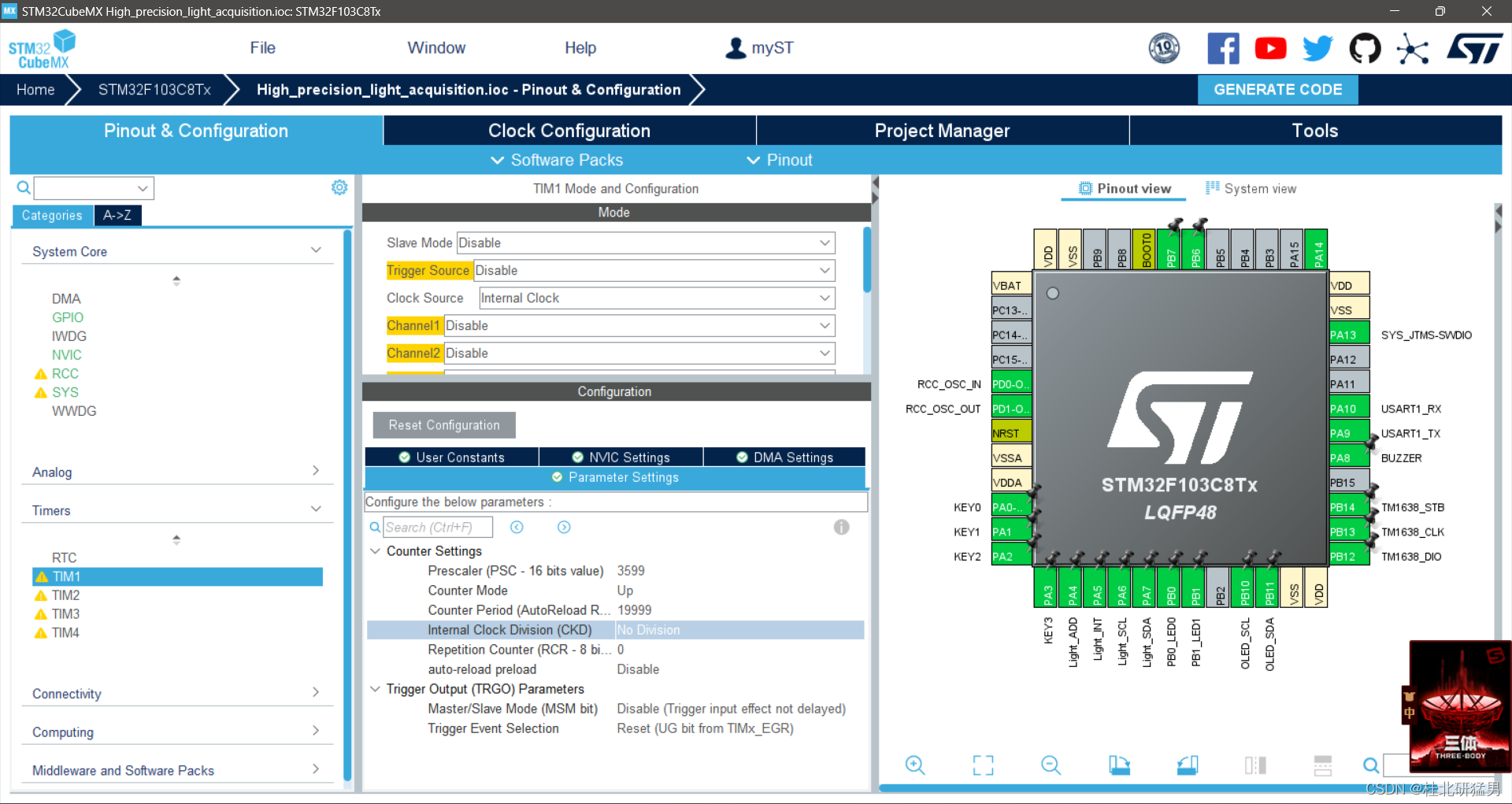Open the GitHub icon

[x=1365, y=49]
